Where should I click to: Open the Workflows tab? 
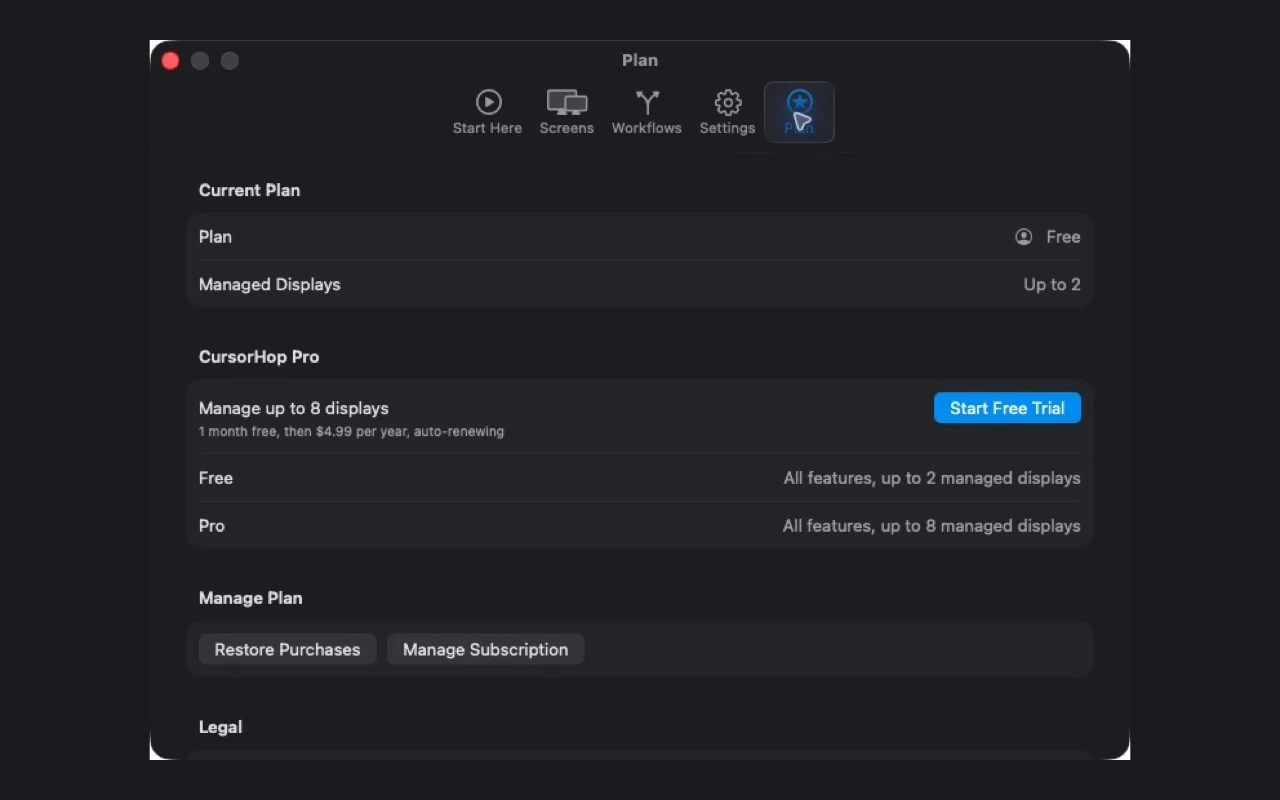pyautogui.click(x=647, y=112)
